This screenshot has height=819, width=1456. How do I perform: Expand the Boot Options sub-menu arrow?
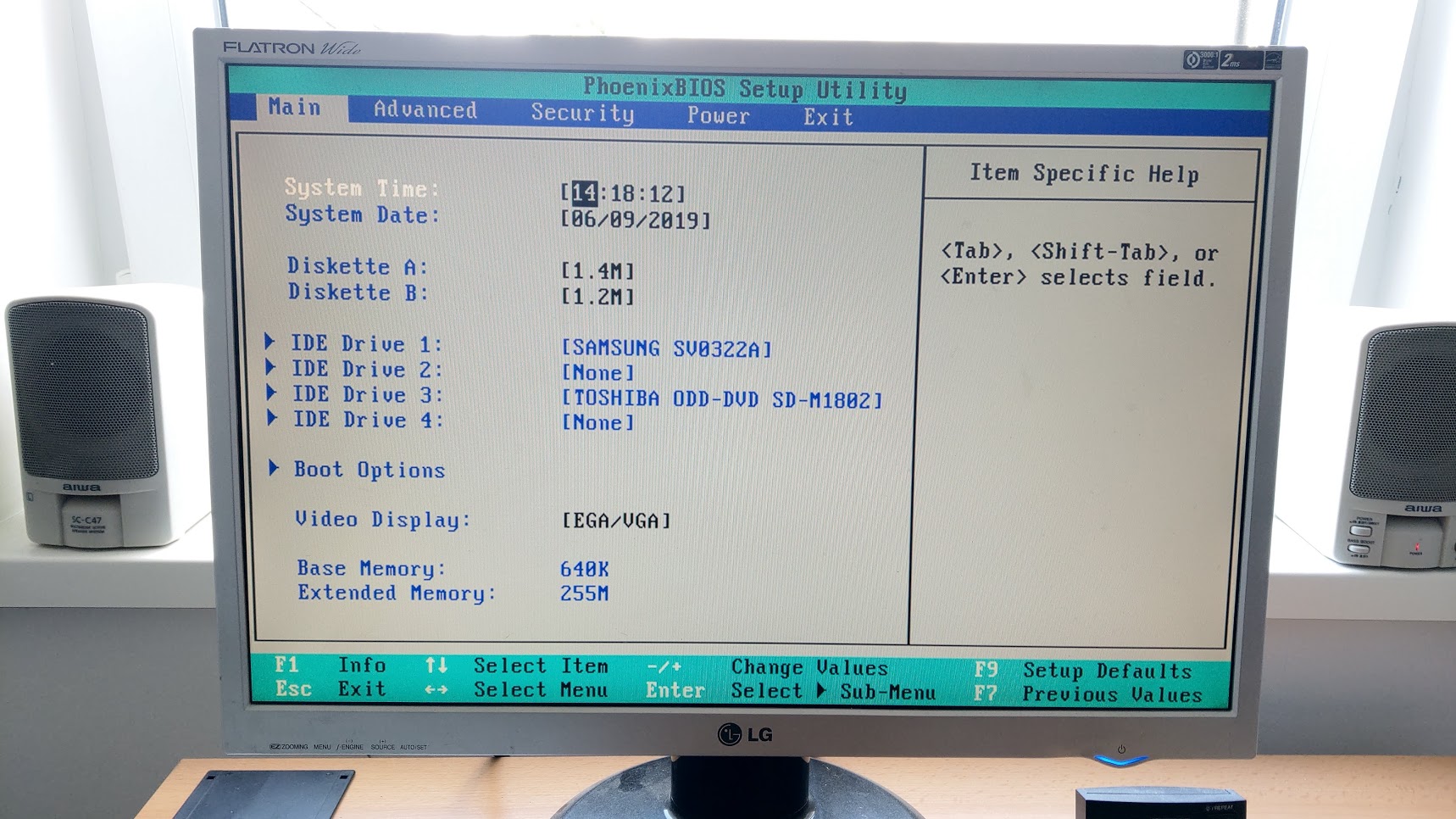click(274, 468)
